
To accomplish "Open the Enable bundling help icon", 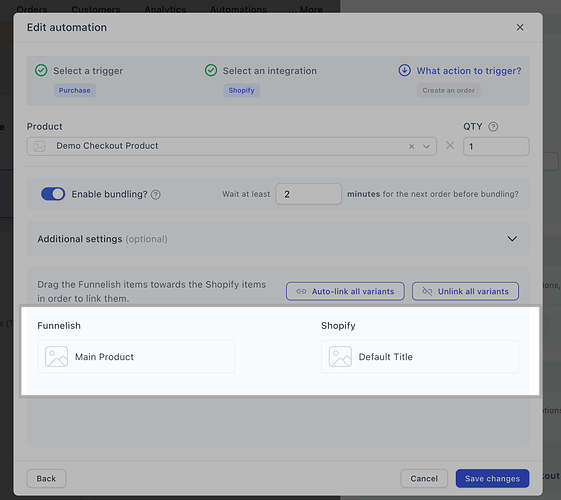I will (156, 195).
